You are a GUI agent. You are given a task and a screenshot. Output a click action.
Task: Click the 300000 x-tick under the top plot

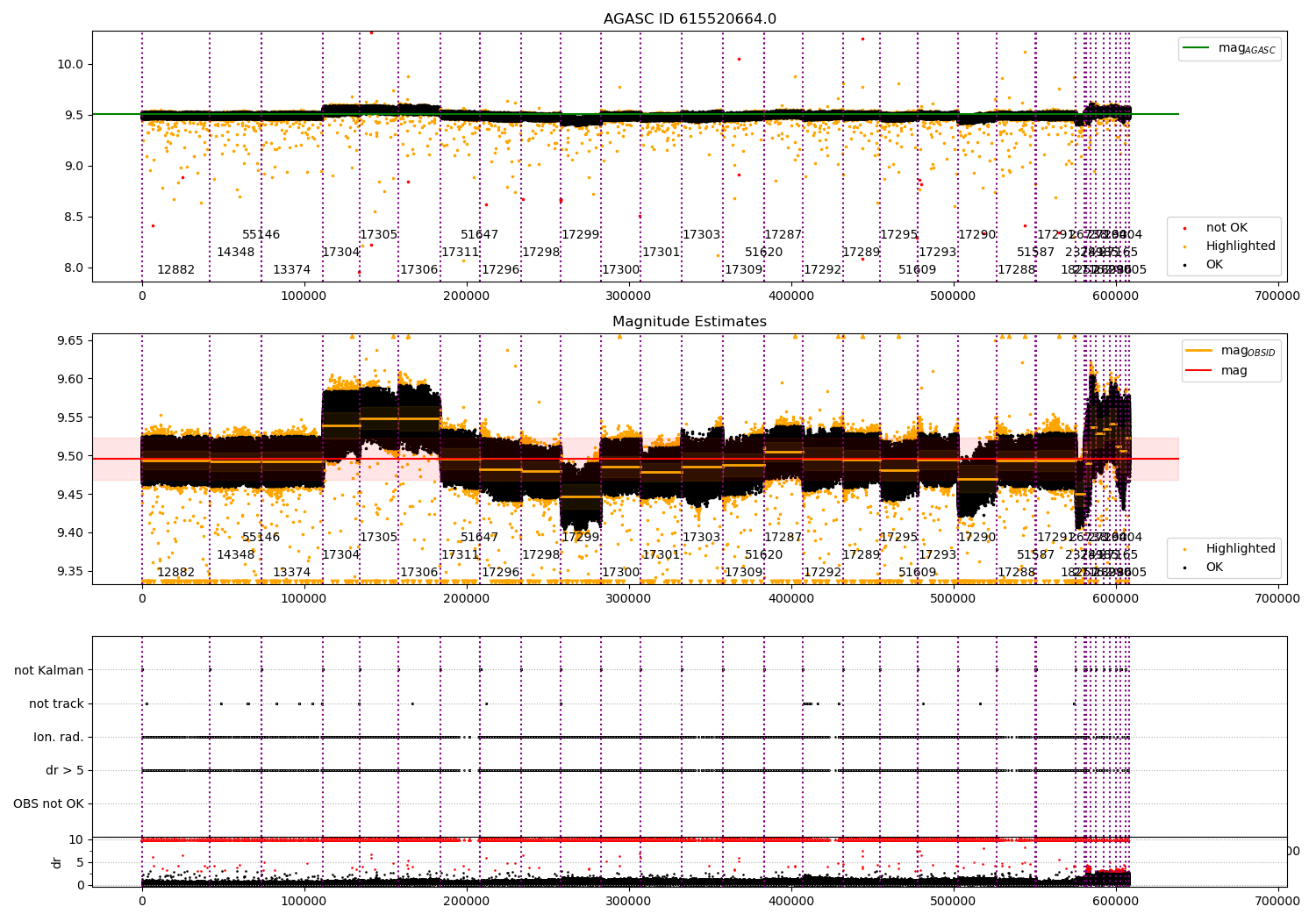629,296
